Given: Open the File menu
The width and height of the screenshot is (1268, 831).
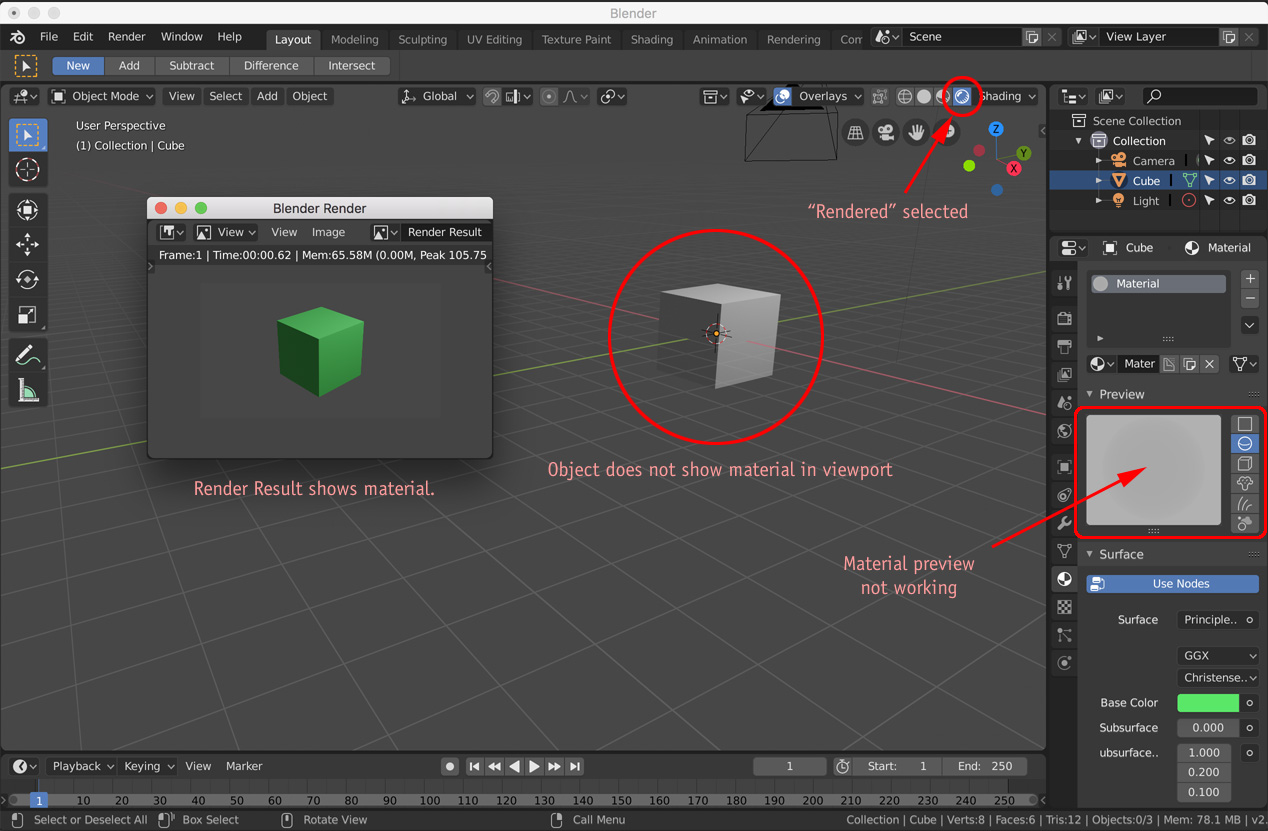Looking at the screenshot, I should click(x=48, y=37).
